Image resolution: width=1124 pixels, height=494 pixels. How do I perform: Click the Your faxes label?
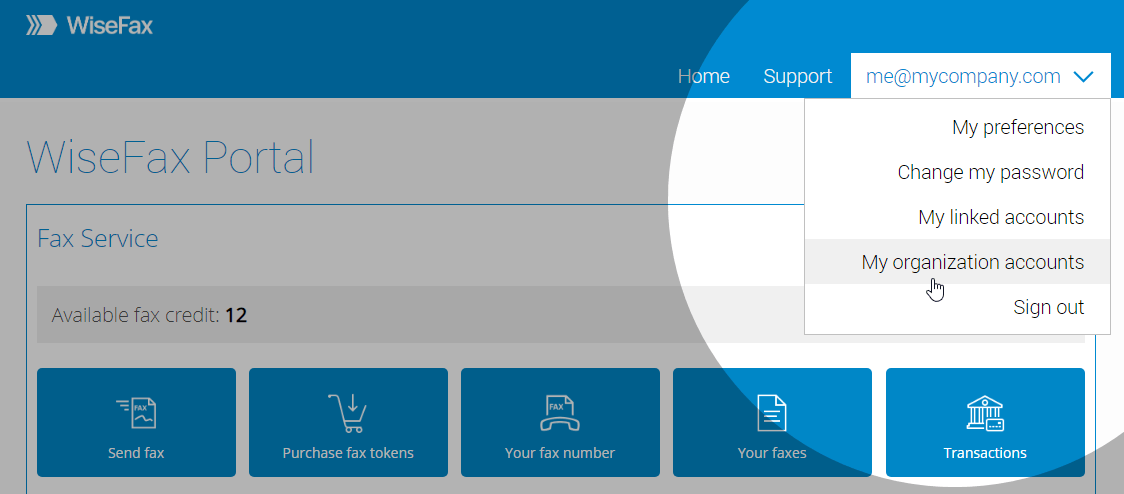coord(772,453)
